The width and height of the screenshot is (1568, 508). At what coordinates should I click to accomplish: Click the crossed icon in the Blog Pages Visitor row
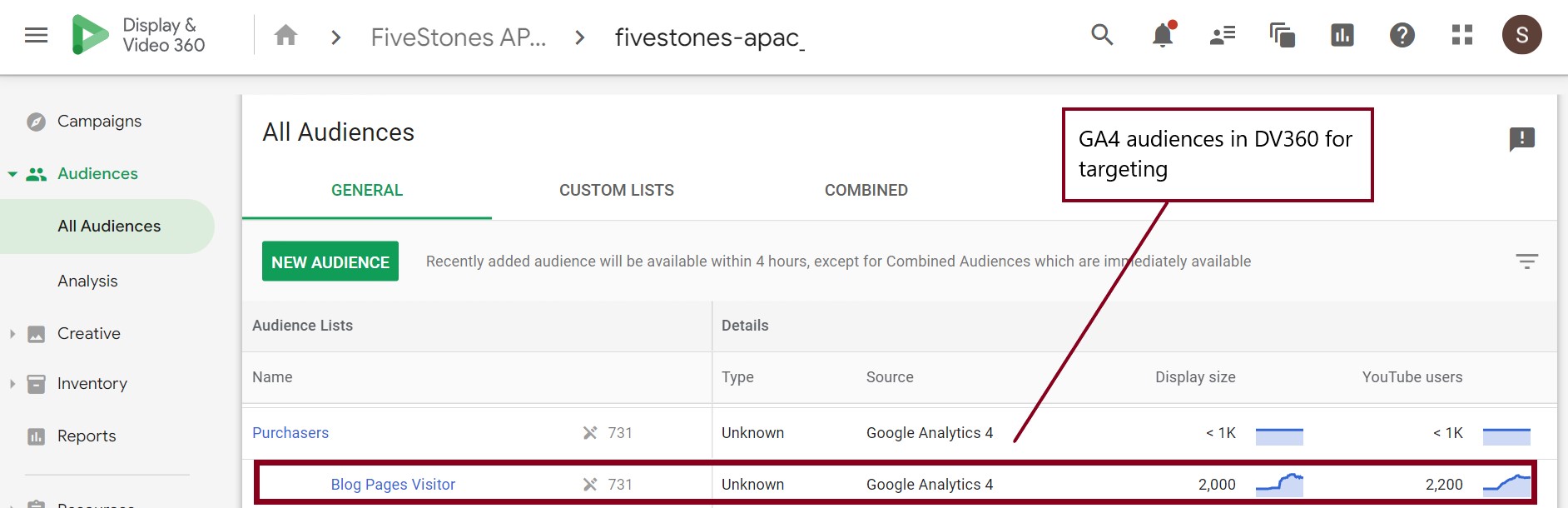(x=590, y=485)
